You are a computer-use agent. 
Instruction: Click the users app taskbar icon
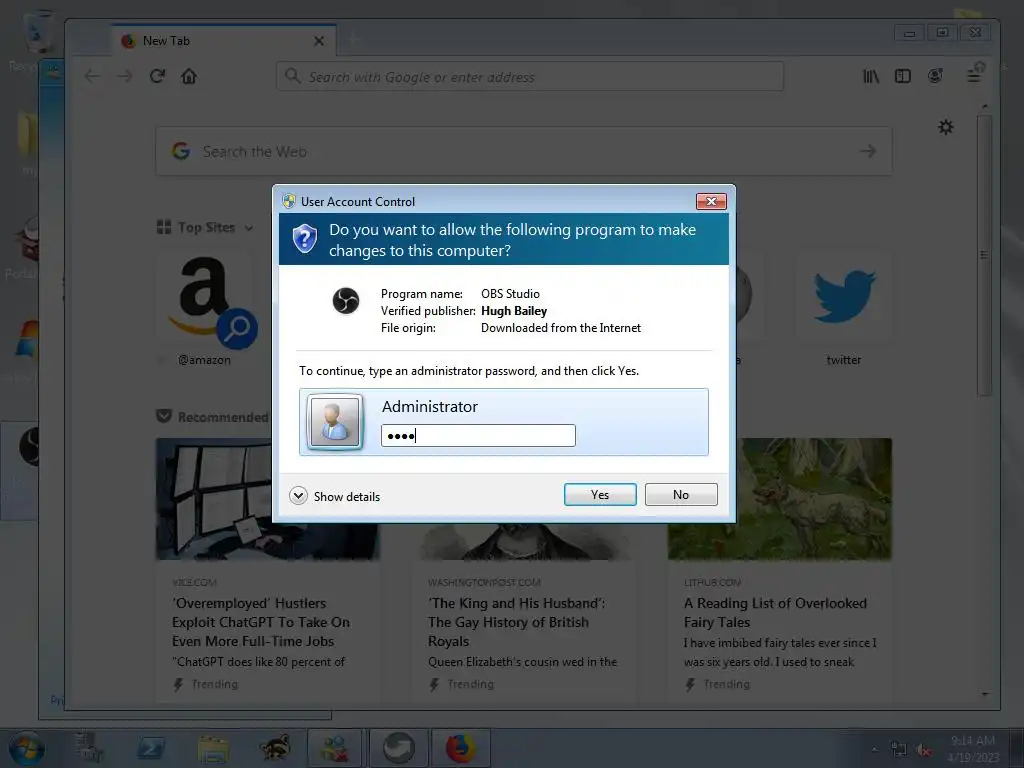(336, 748)
